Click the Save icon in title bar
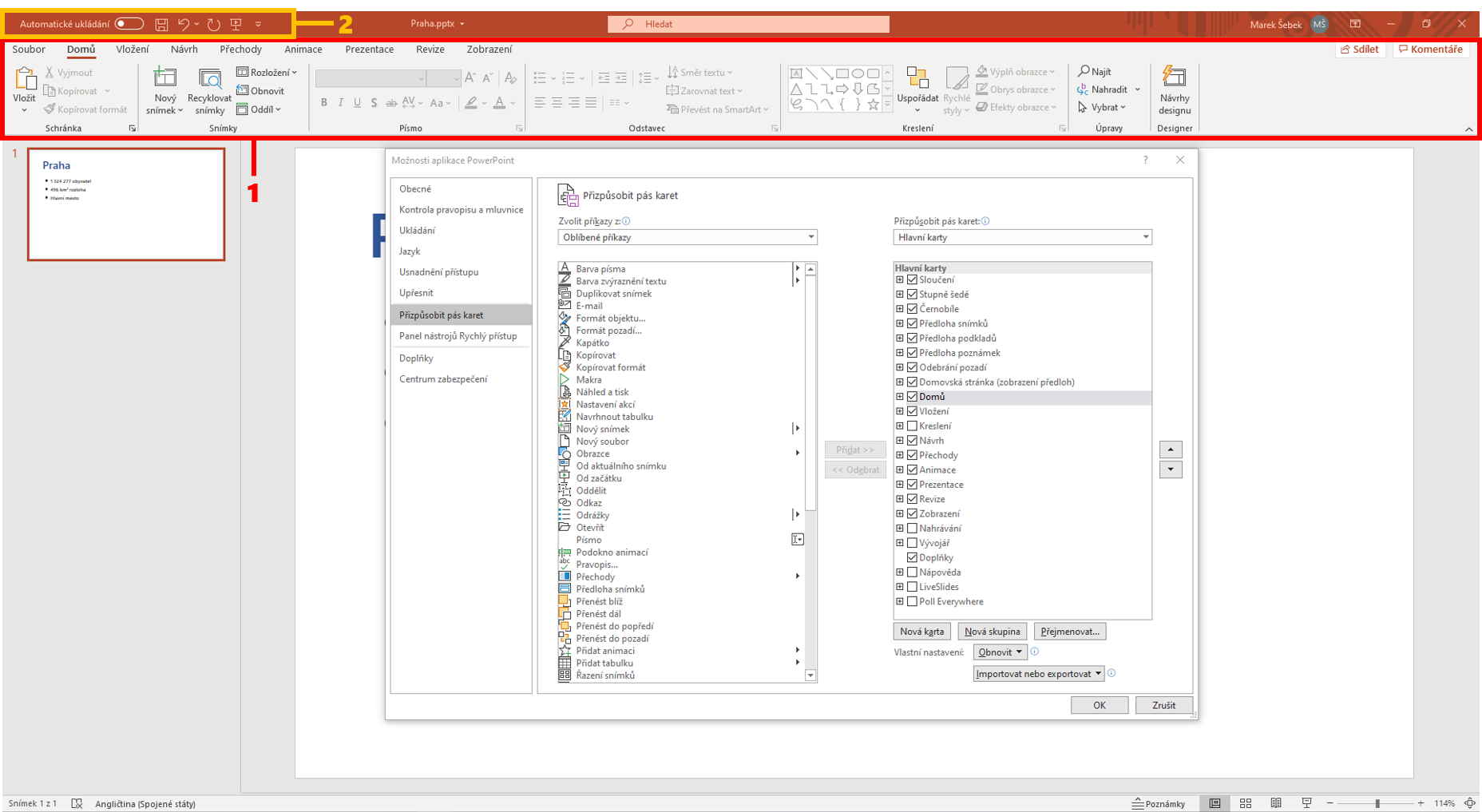 tap(161, 24)
